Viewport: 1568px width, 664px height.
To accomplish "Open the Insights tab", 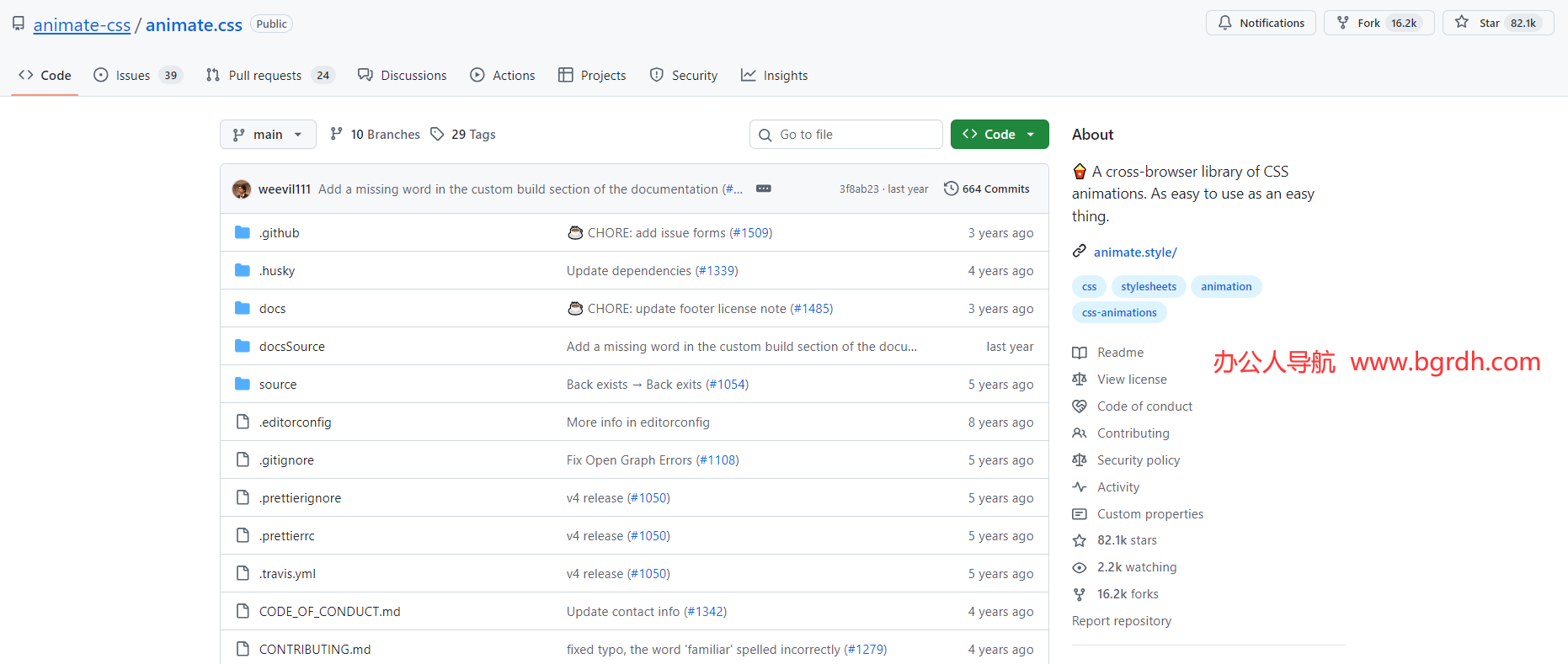I will 774,75.
